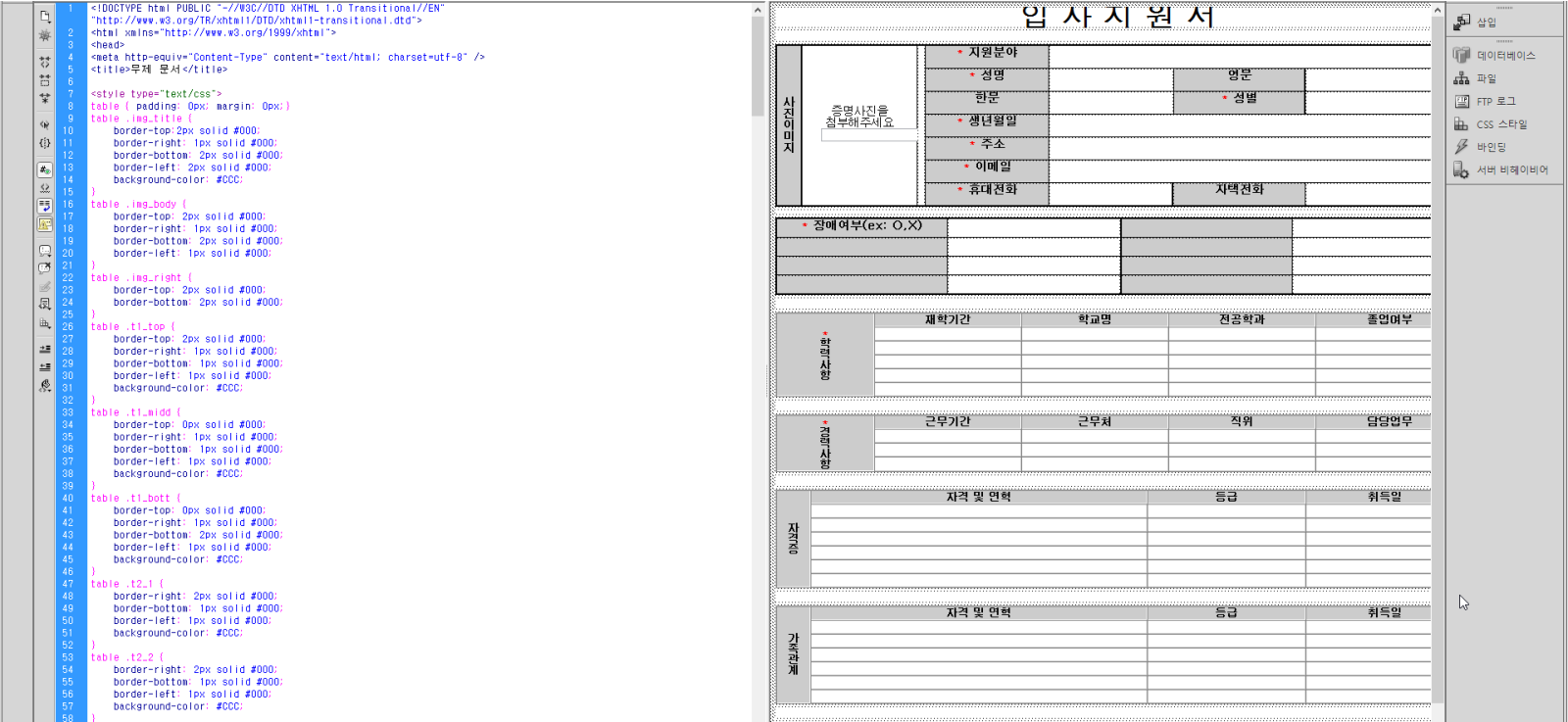Open the FTP 로그 panel
This screenshot has width=1568, height=722.
point(1485,101)
